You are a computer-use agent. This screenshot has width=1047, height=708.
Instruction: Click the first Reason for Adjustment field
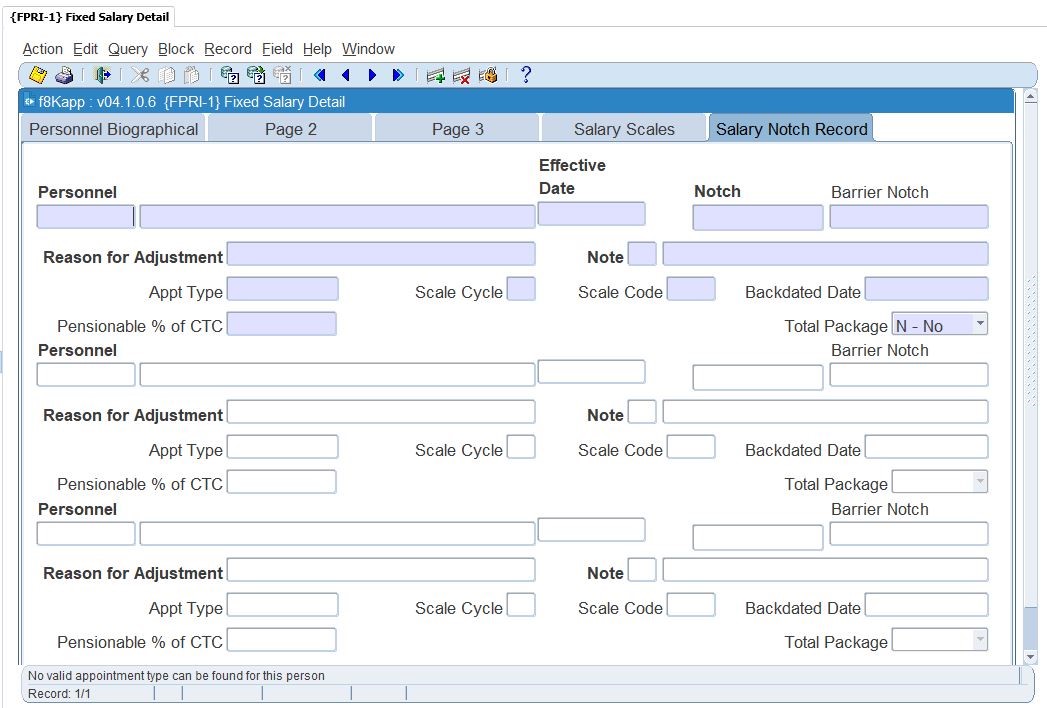point(380,254)
